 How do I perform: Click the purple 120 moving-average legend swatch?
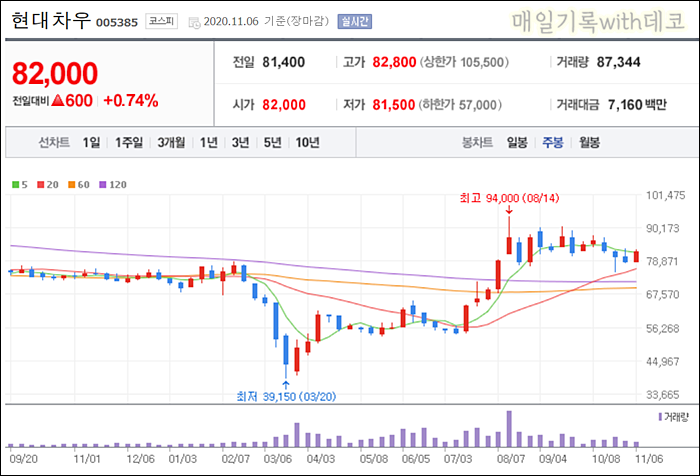[x=103, y=184]
